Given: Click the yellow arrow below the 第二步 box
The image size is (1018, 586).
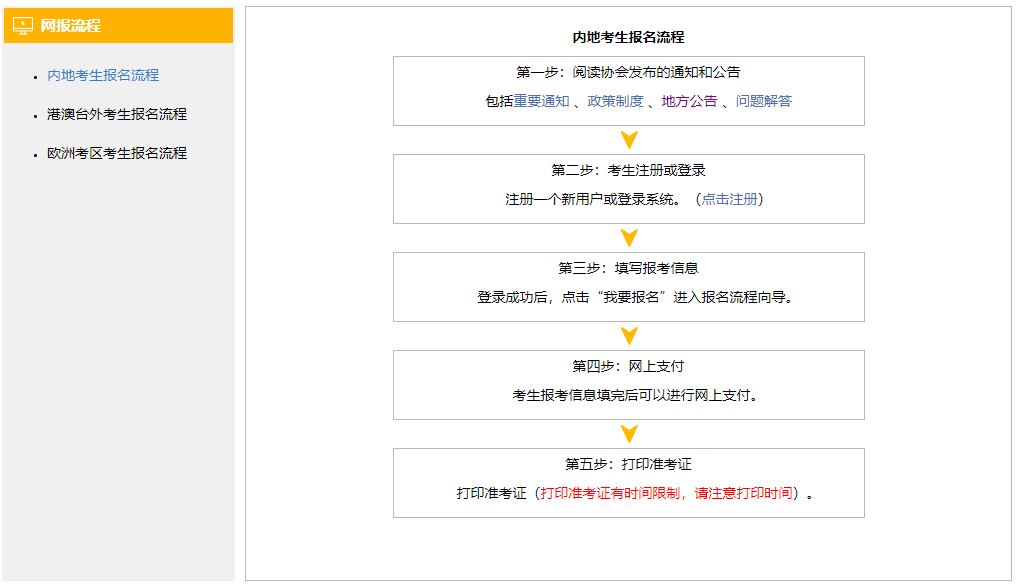Looking at the screenshot, I should (x=629, y=238).
